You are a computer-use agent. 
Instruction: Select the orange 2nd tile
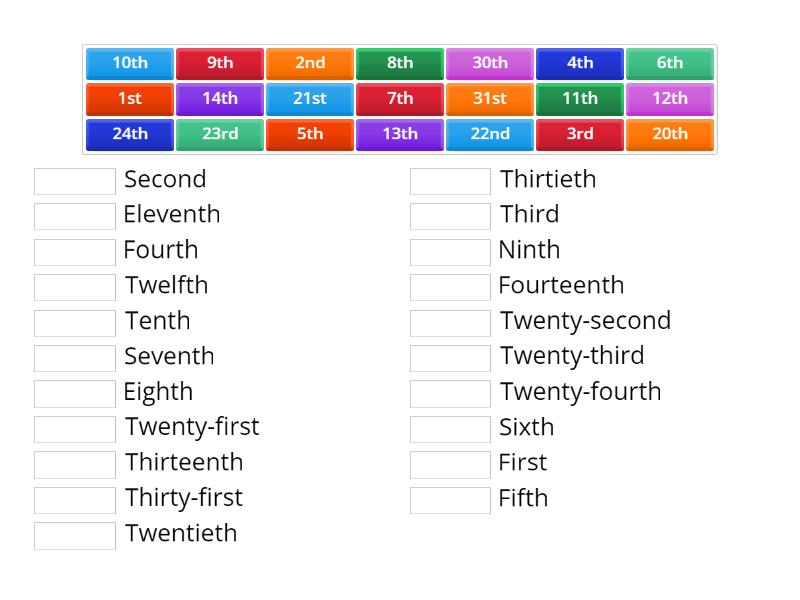(x=310, y=63)
